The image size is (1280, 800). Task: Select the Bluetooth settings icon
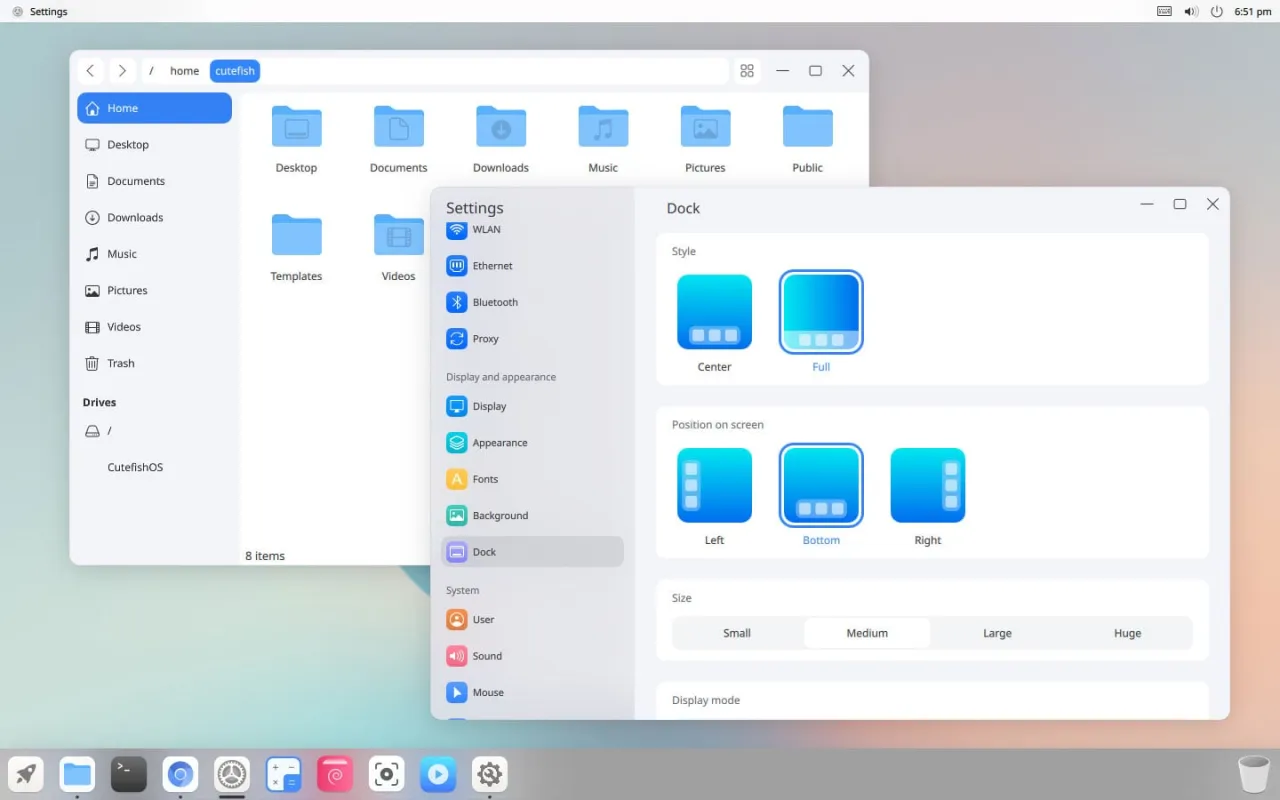click(459, 302)
